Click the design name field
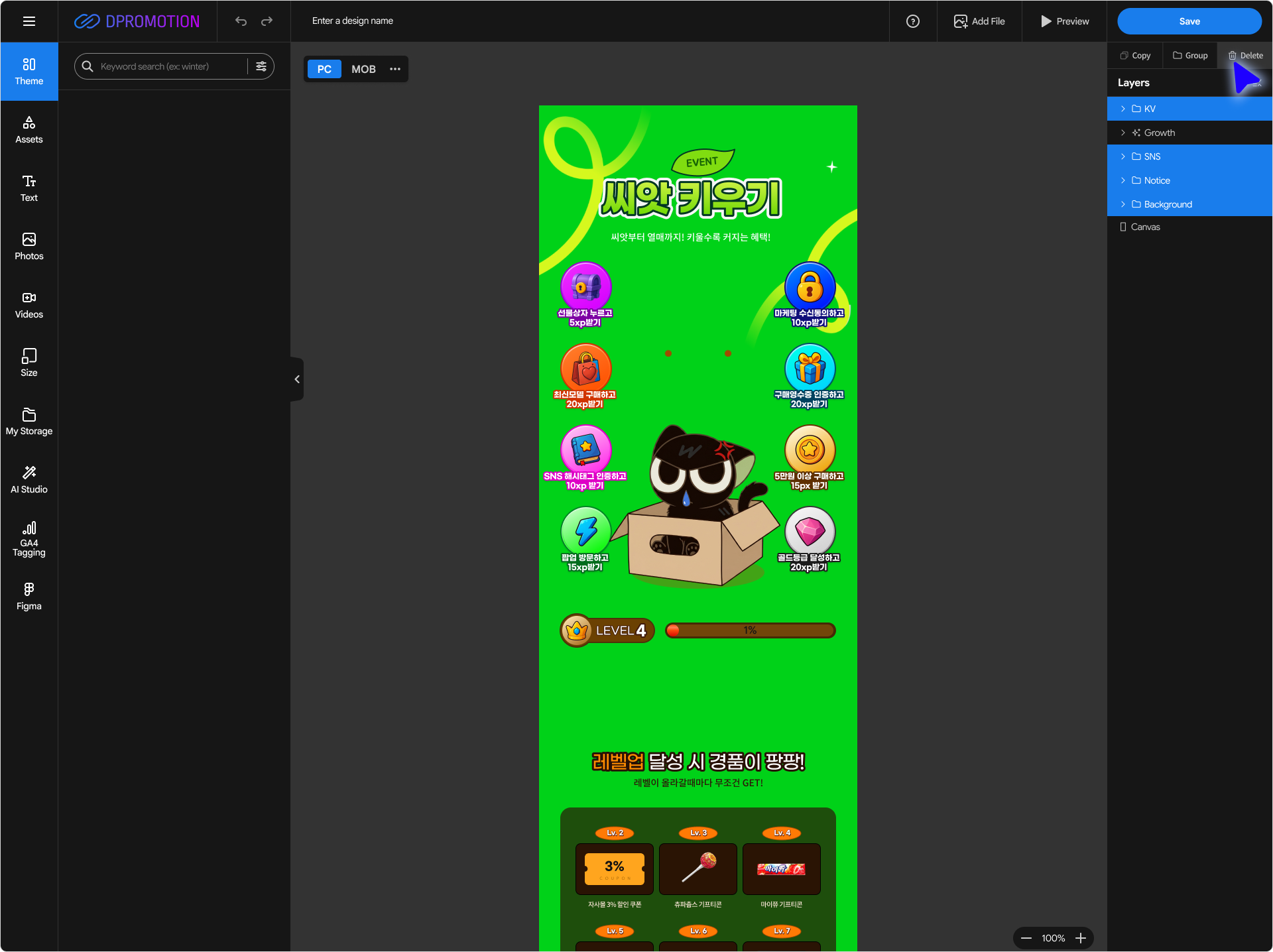This screenshot has height=952, width=1273. tap(353, 21)
